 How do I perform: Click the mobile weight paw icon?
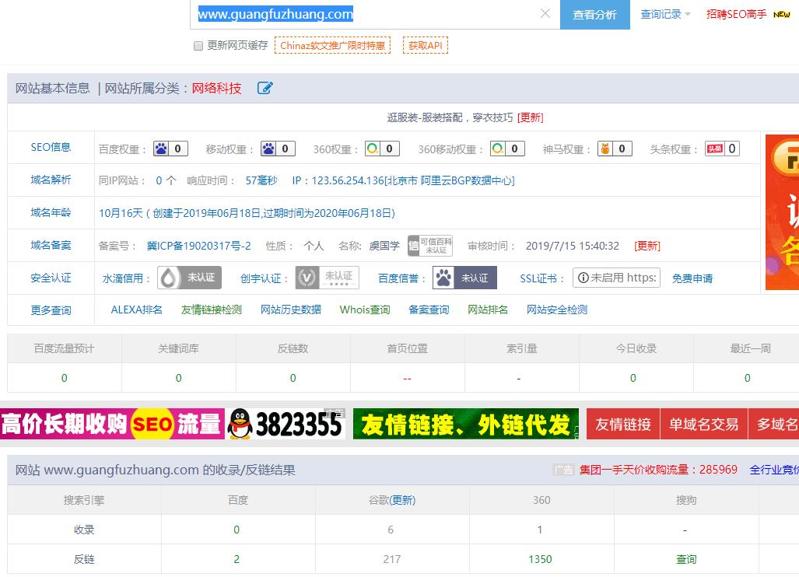point(268,149)
